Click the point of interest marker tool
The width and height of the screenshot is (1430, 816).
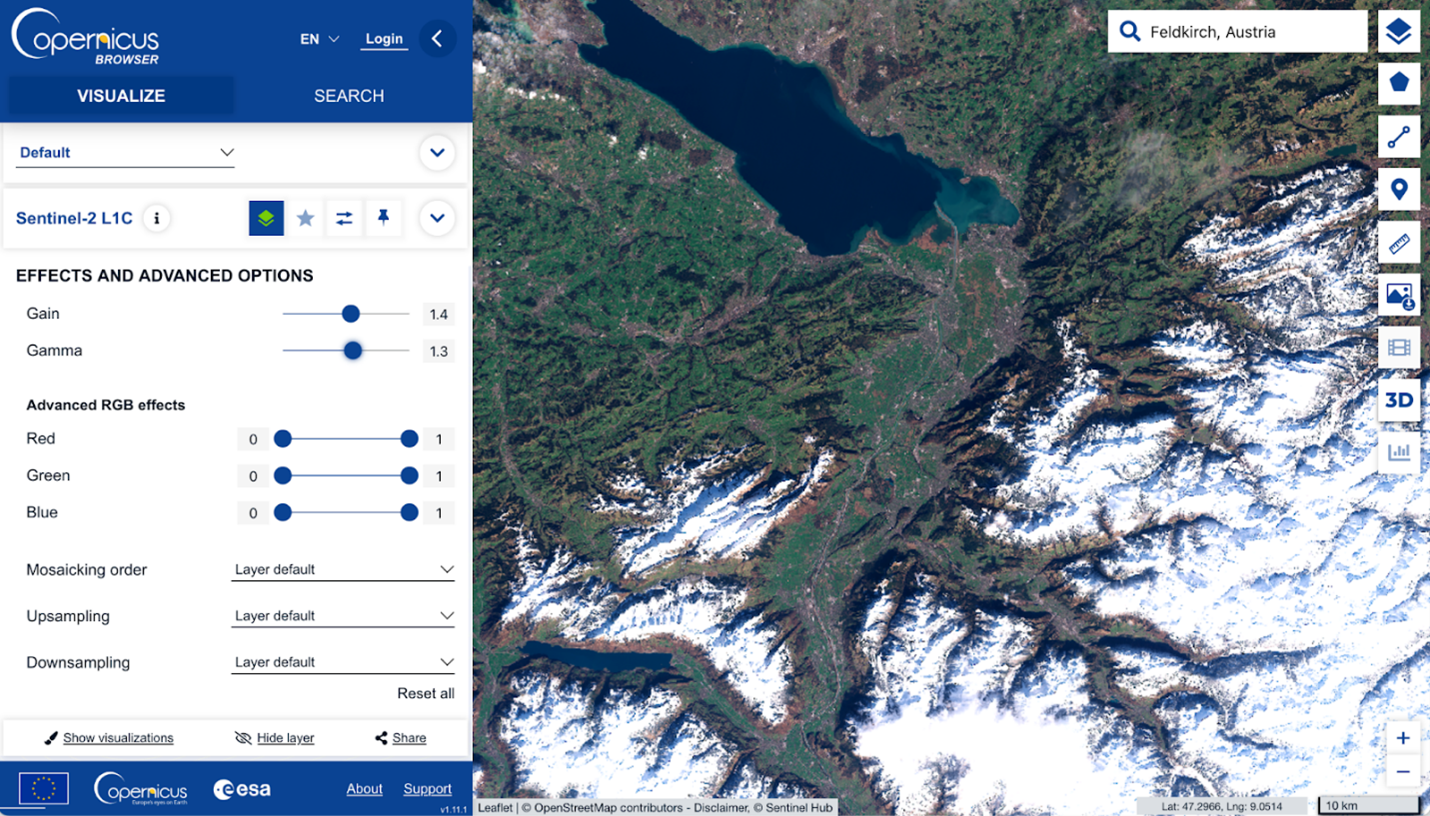point(1398,189)
